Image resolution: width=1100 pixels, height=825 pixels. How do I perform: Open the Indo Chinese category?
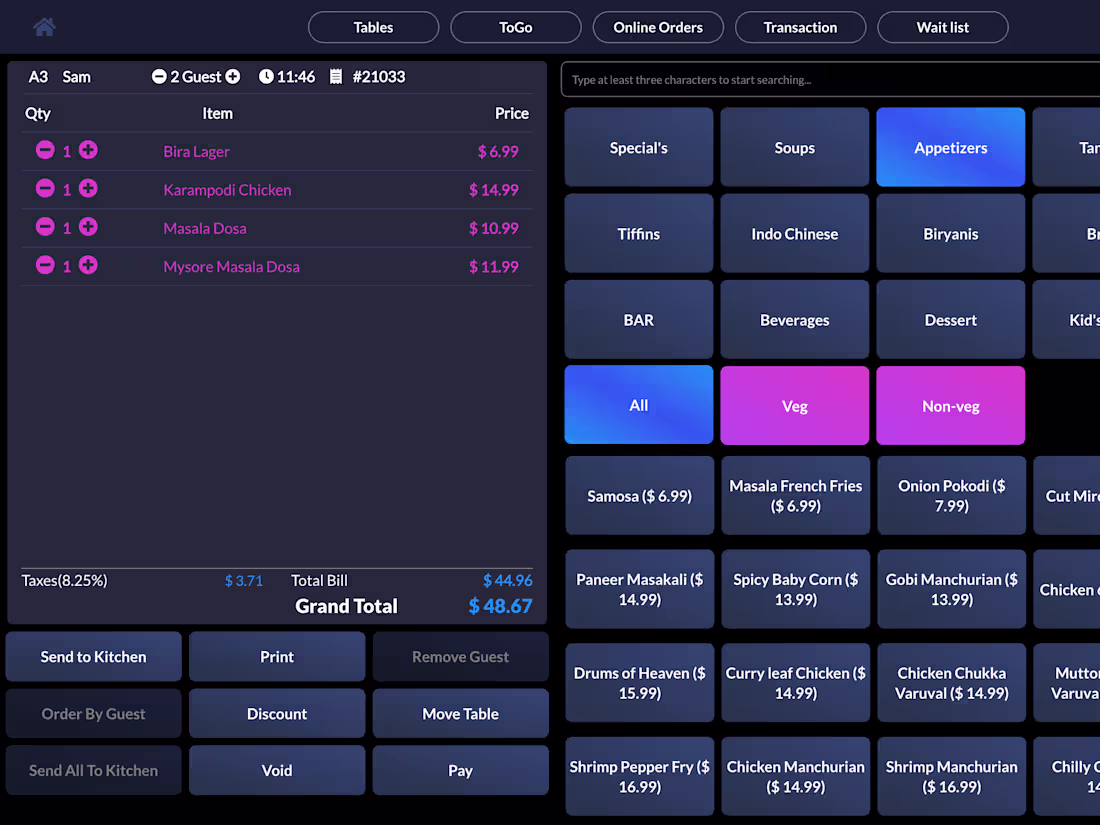pyautogui.click(x=795, y=234)
